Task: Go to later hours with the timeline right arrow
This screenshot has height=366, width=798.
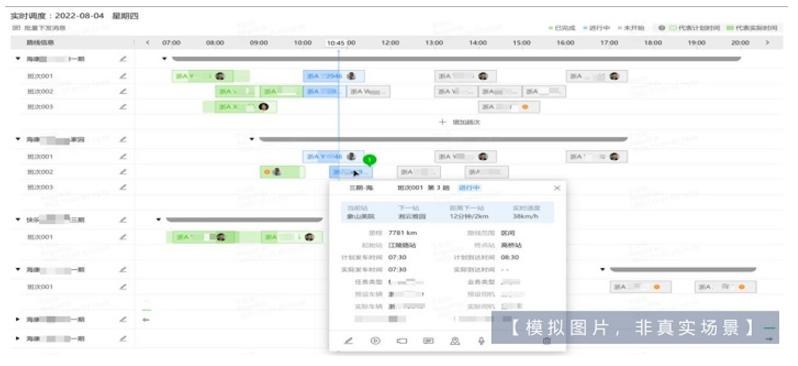Action: (767, 43)
